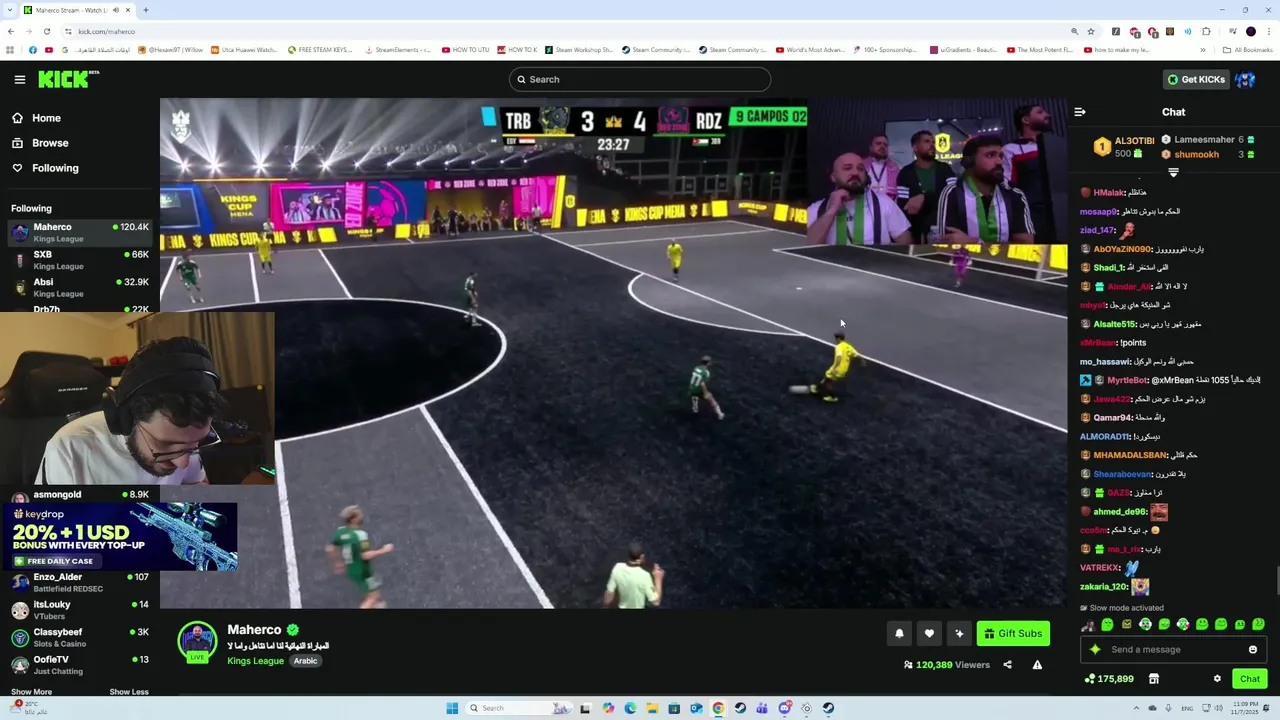The image size is (1280, 720).
Task: Open new browser tab plus button
Action: point(146,10)
